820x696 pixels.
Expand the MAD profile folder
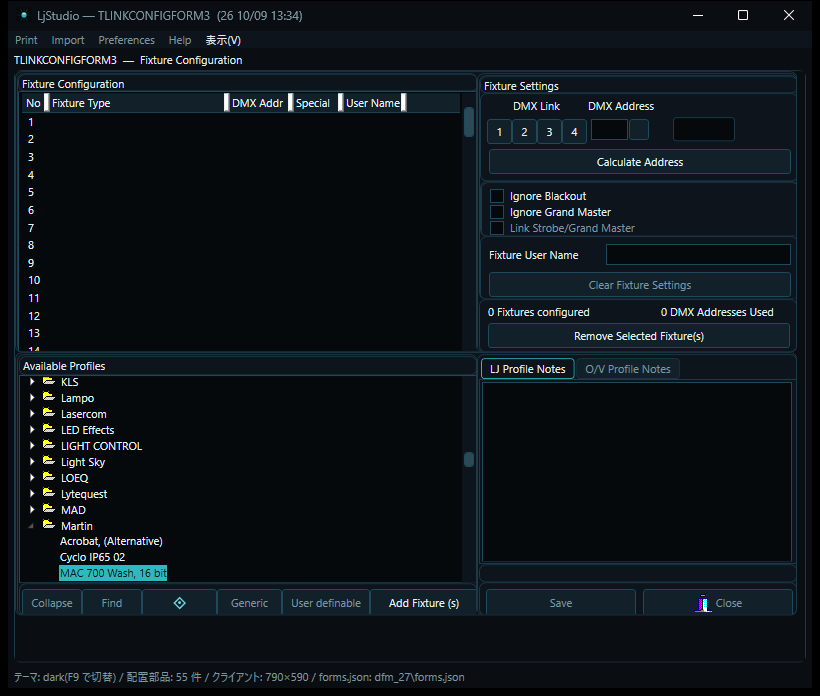coord(32,509)
